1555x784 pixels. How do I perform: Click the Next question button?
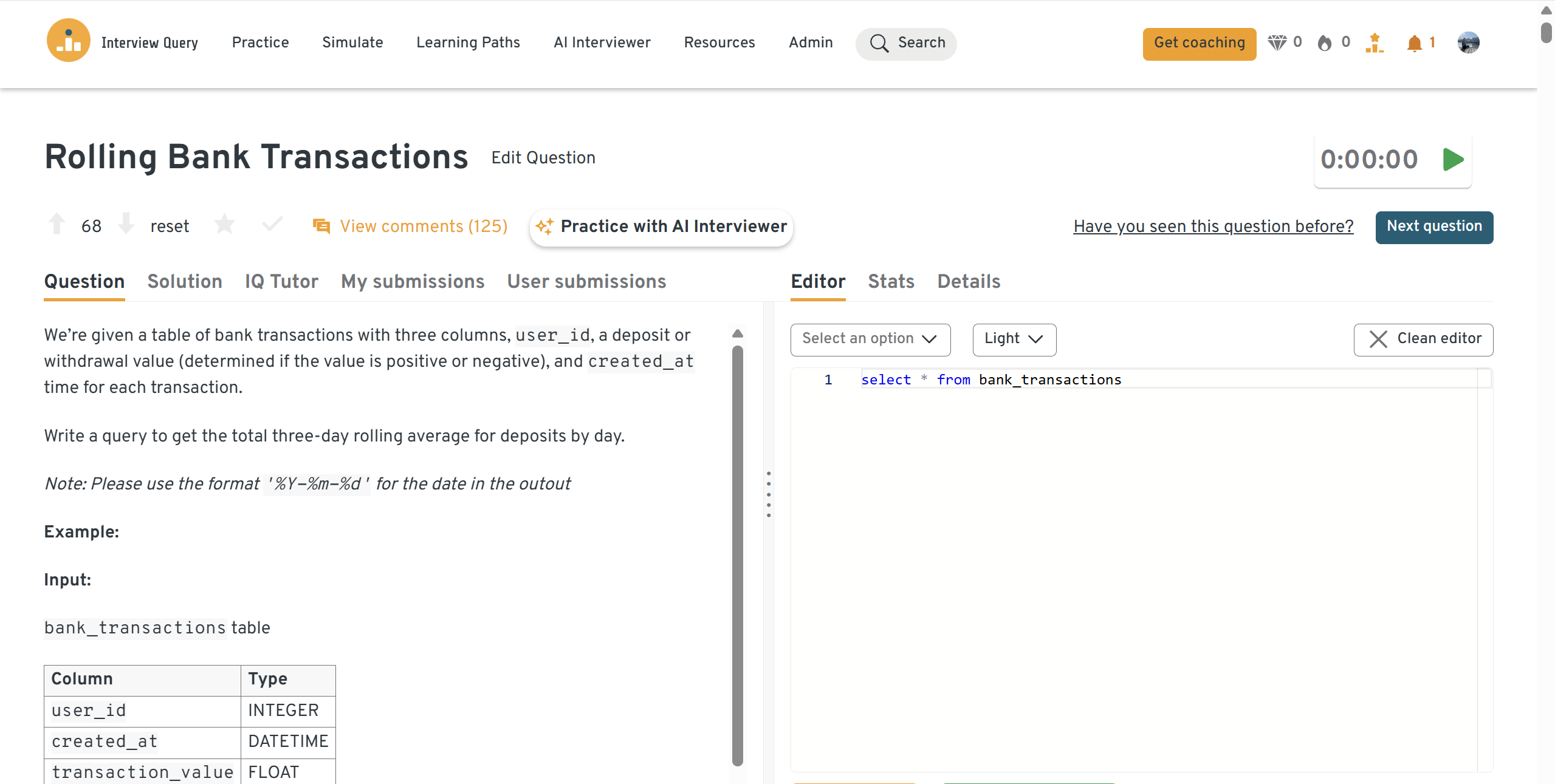pyautogui.click(x=1433, y=227)
